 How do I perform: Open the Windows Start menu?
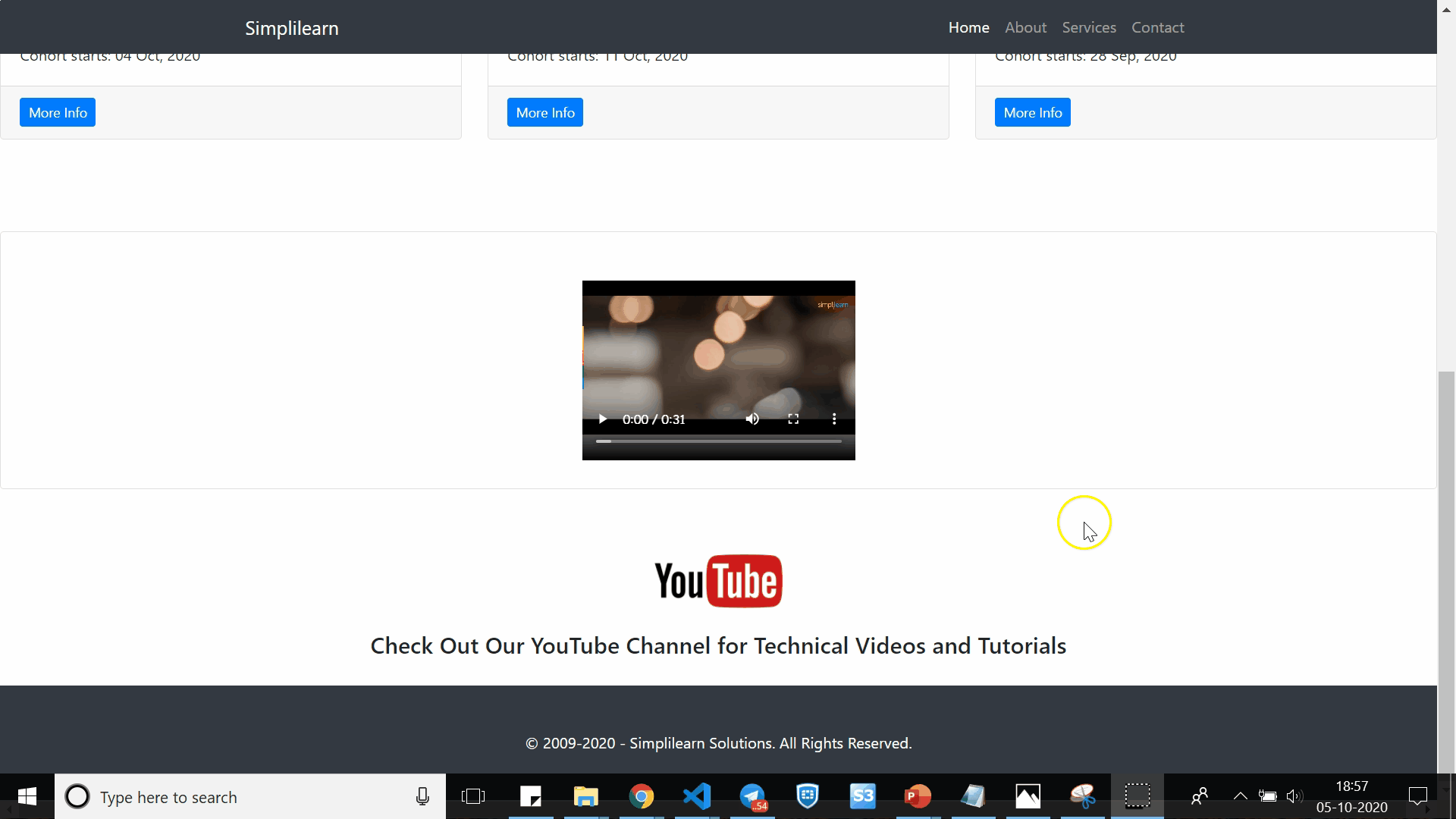27,796
